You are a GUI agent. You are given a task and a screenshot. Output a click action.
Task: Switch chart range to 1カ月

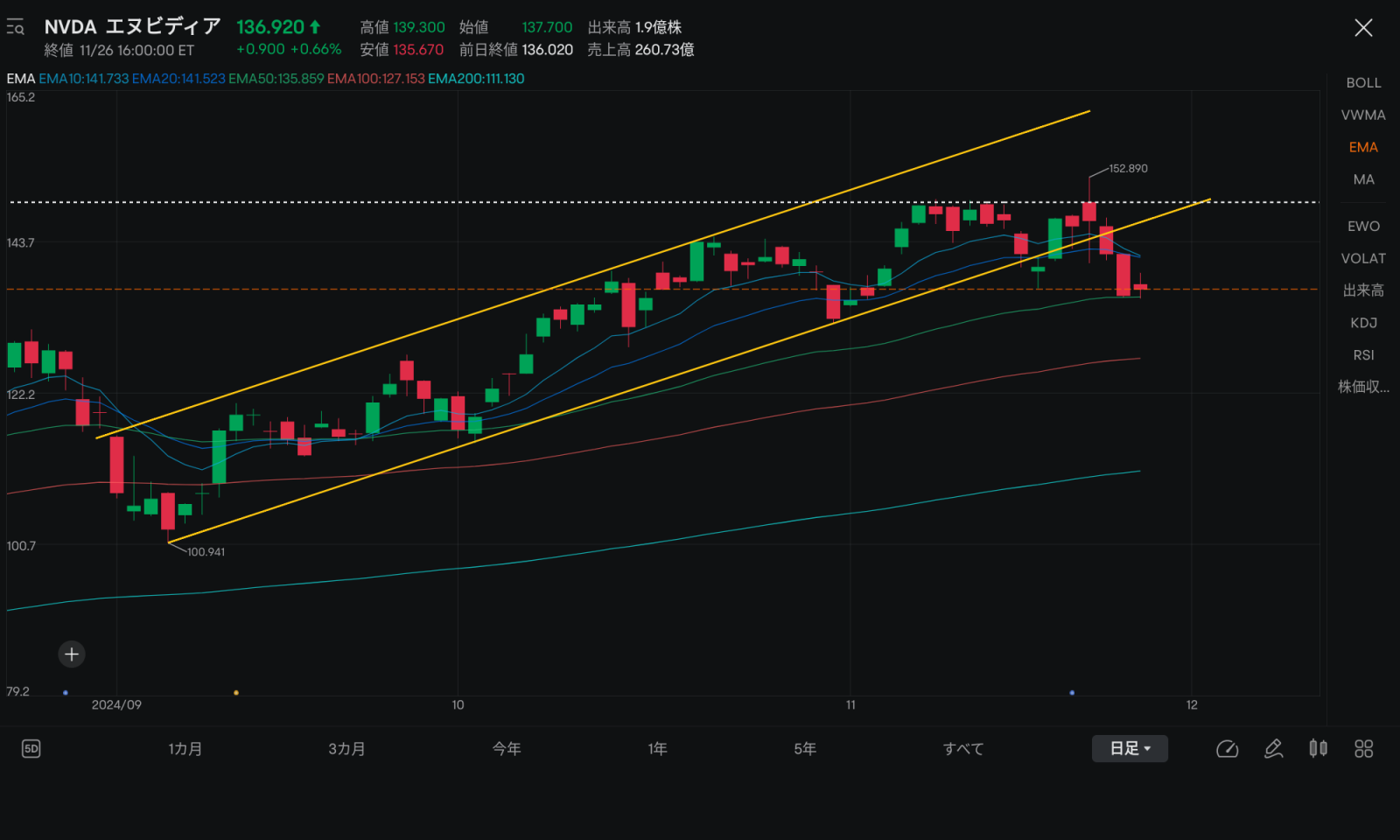pos(185,749)
